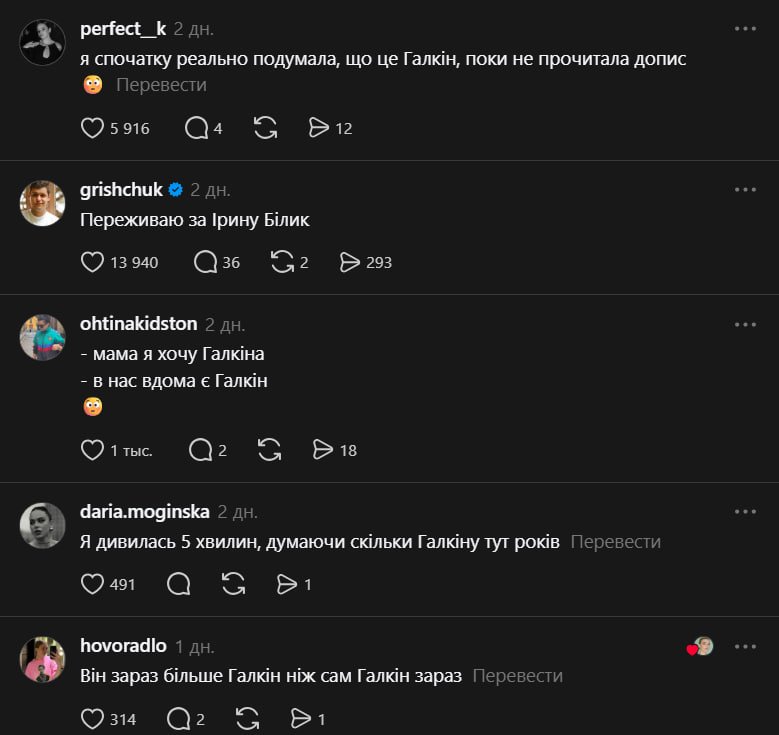Image resolution: width=779 pixels, height=735 pixels.
Task: Reply to grishchuk's comment
Action: (205, 262)
